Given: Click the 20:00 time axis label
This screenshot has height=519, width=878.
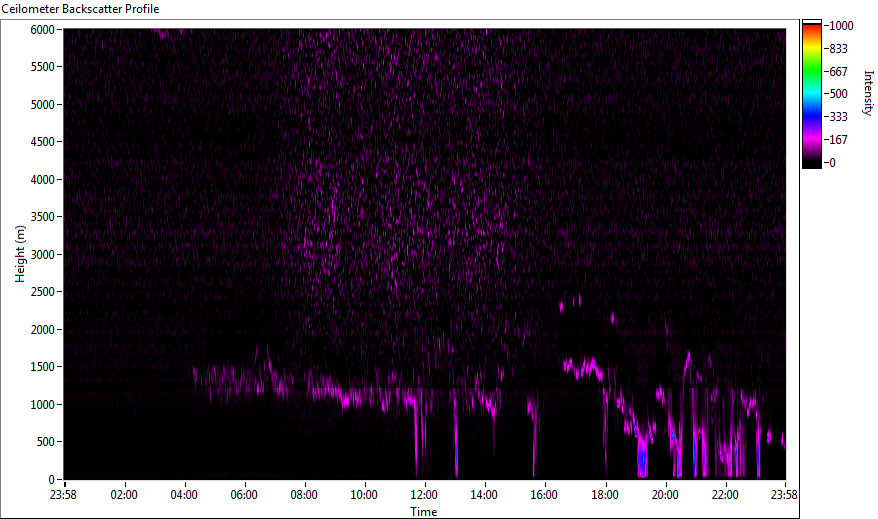Looking at the screenshot, I should [665, 494].
